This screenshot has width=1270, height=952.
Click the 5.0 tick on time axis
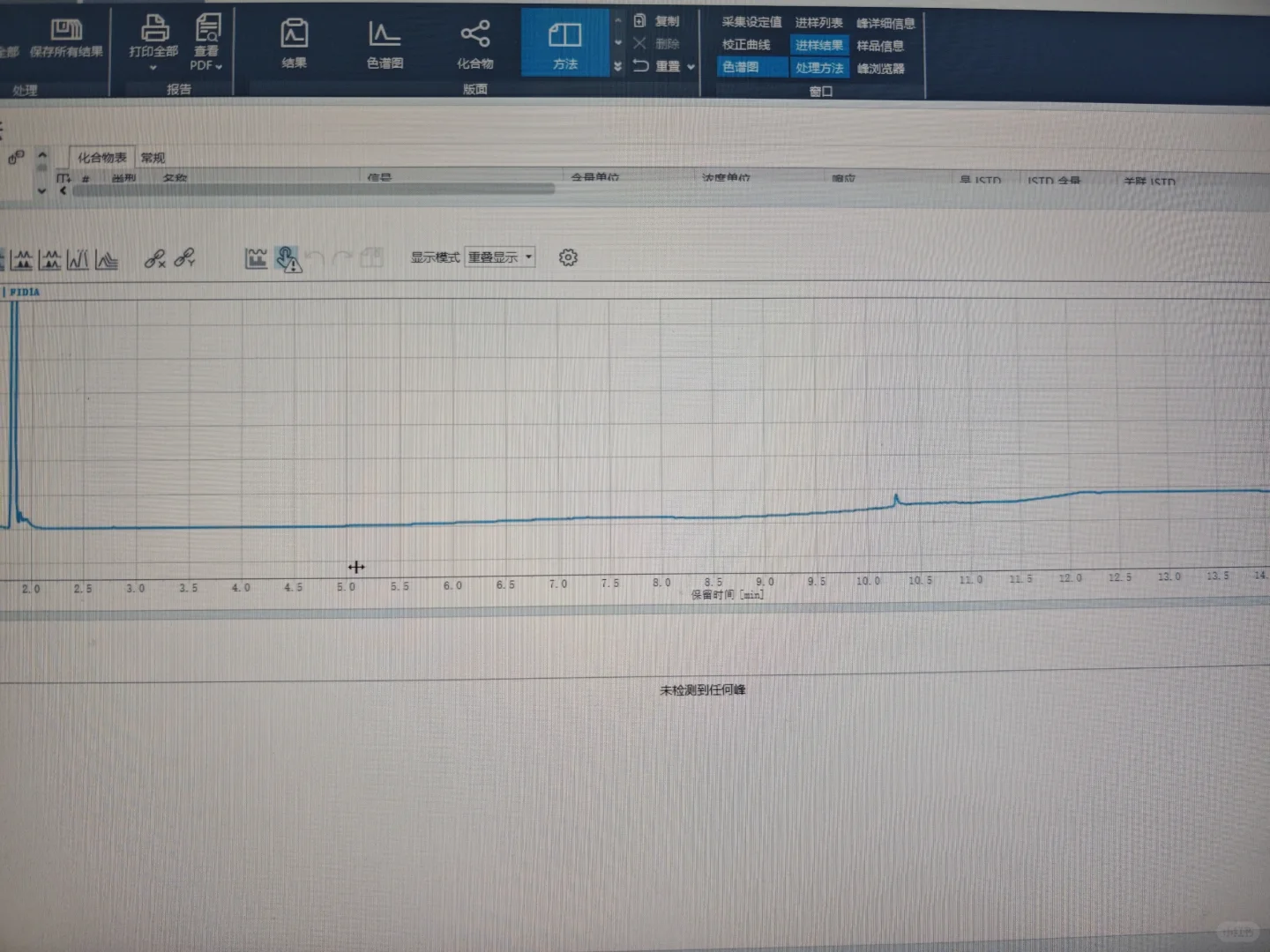(x=346, y=587)
